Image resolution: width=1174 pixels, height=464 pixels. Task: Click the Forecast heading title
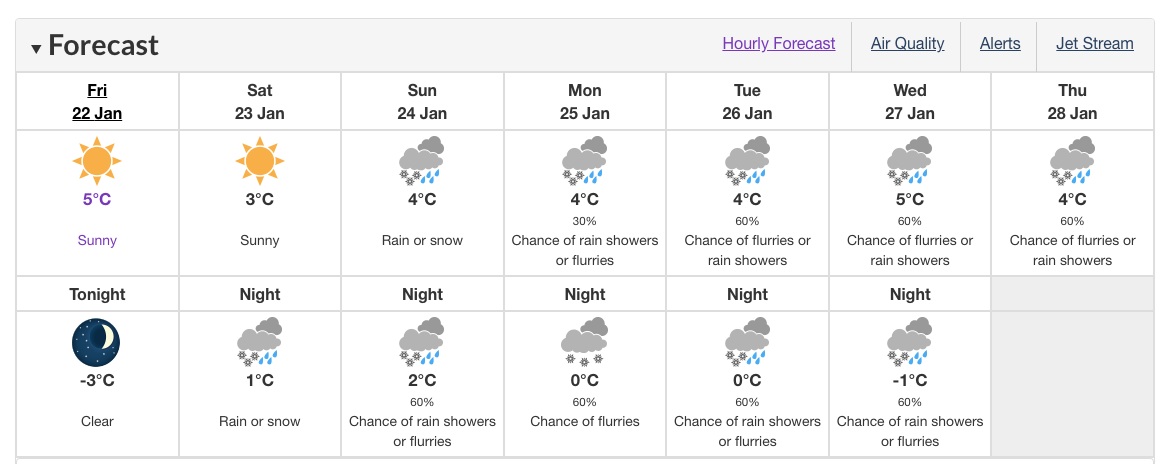click(x=103, y=46)
